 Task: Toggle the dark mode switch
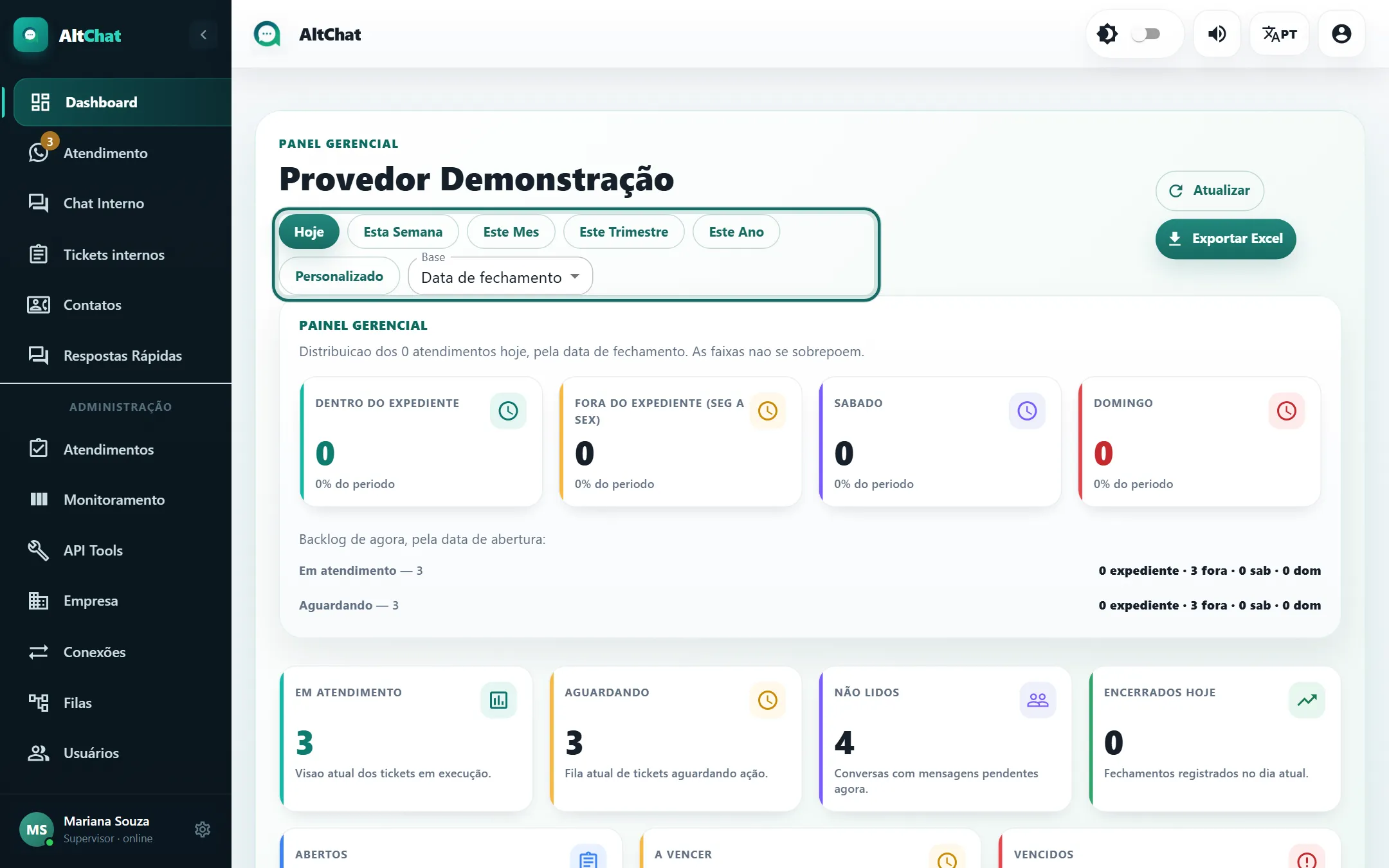tap(1146, 34)
